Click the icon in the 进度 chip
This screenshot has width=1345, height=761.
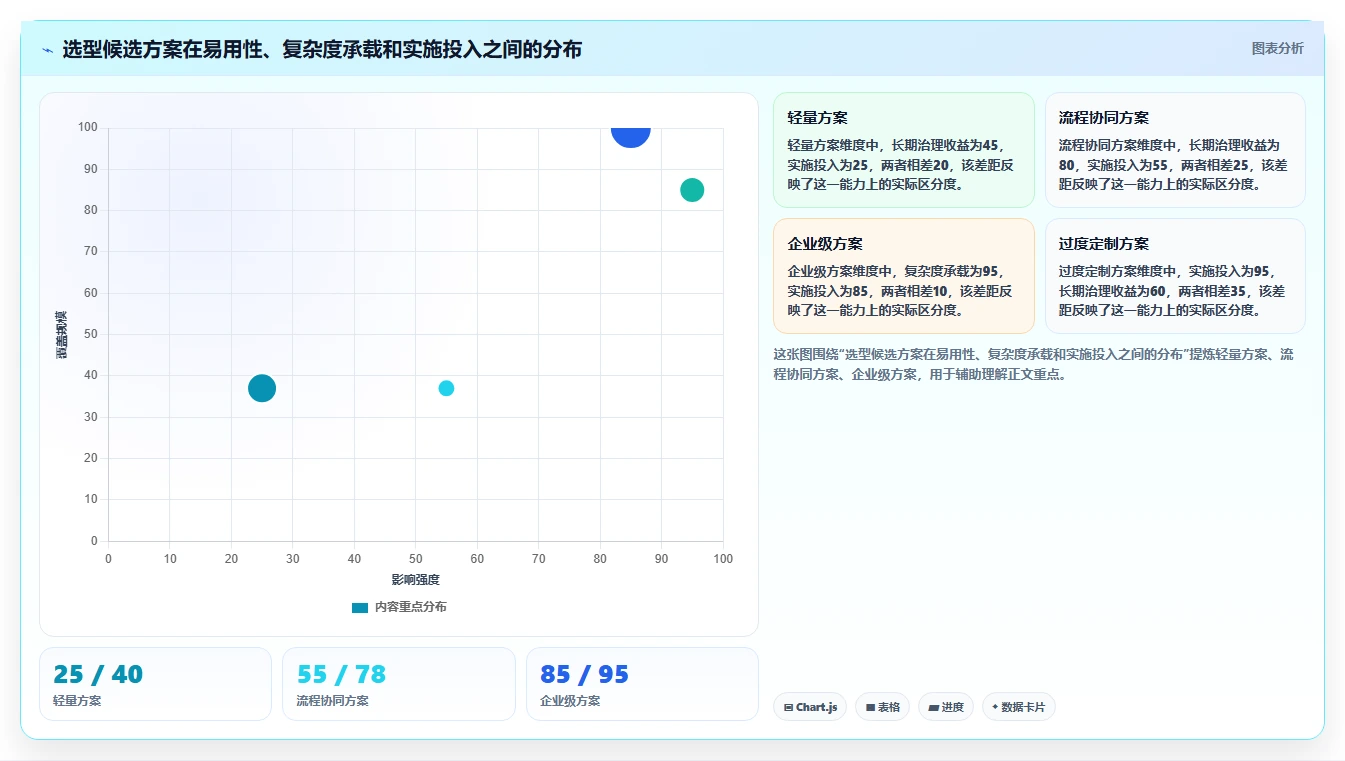[933, 707]
